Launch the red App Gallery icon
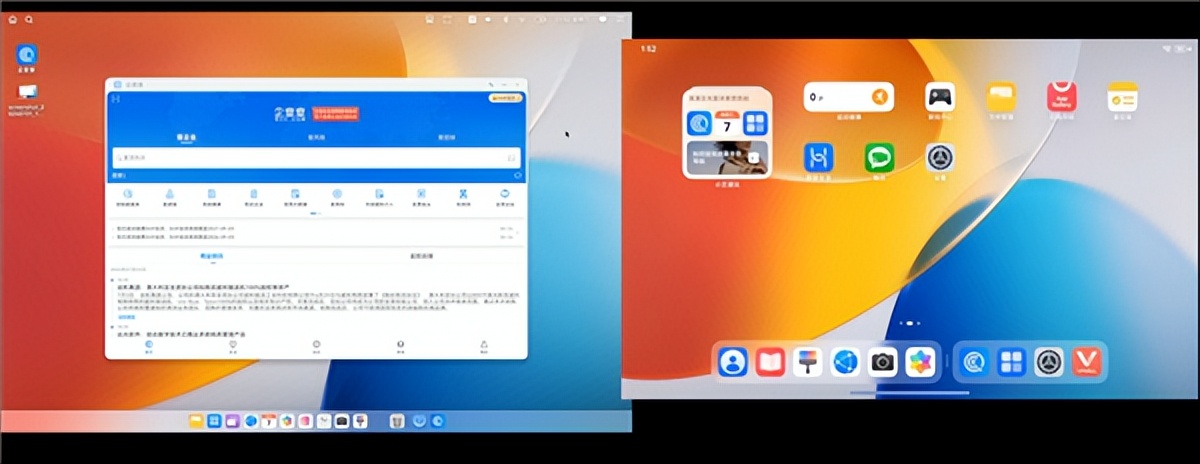Viewport: 1200px width, 464px height. [1061, 97]
